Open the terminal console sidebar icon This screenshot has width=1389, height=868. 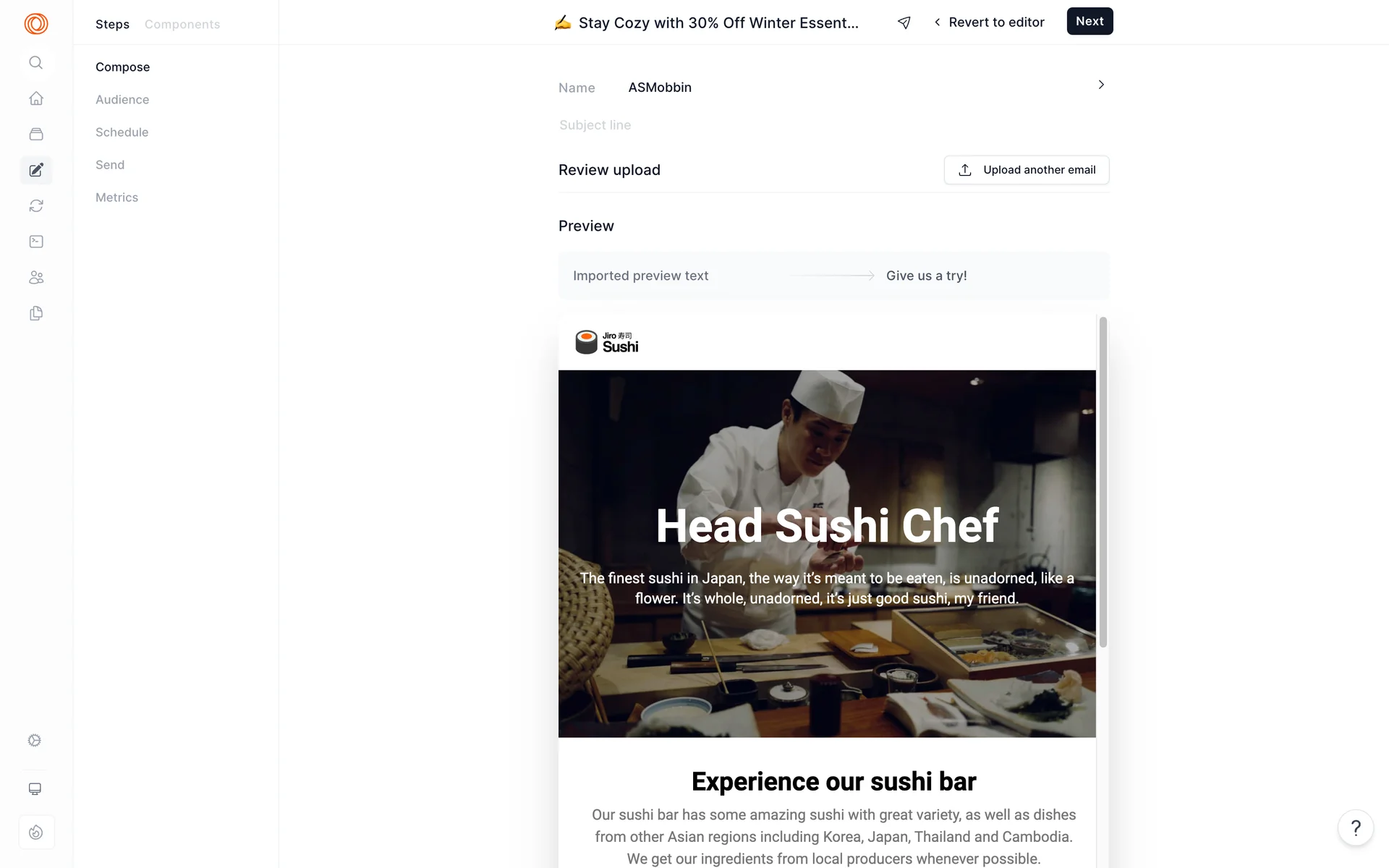[x=35, y=242]
